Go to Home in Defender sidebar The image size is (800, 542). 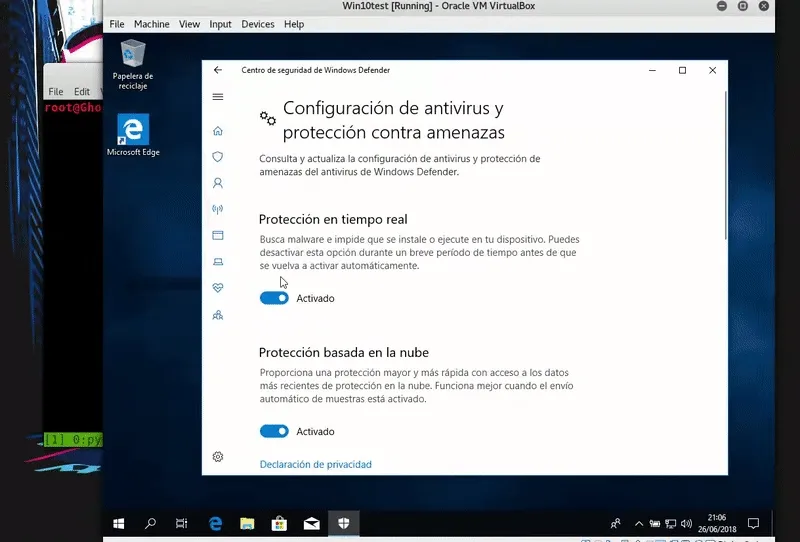[218, 131]
